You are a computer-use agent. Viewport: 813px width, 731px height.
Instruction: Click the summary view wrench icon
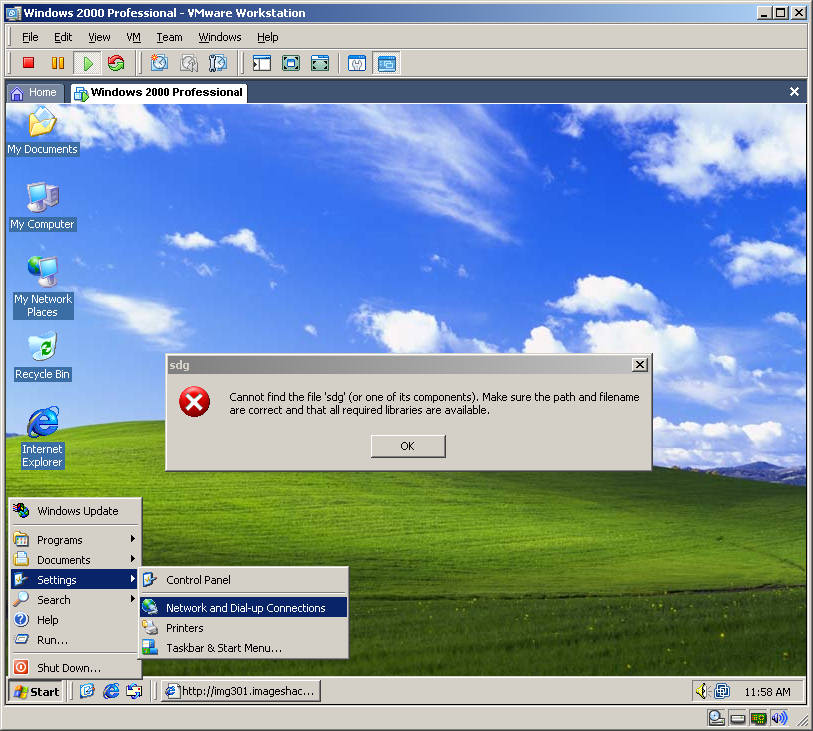tap(357, 63)
